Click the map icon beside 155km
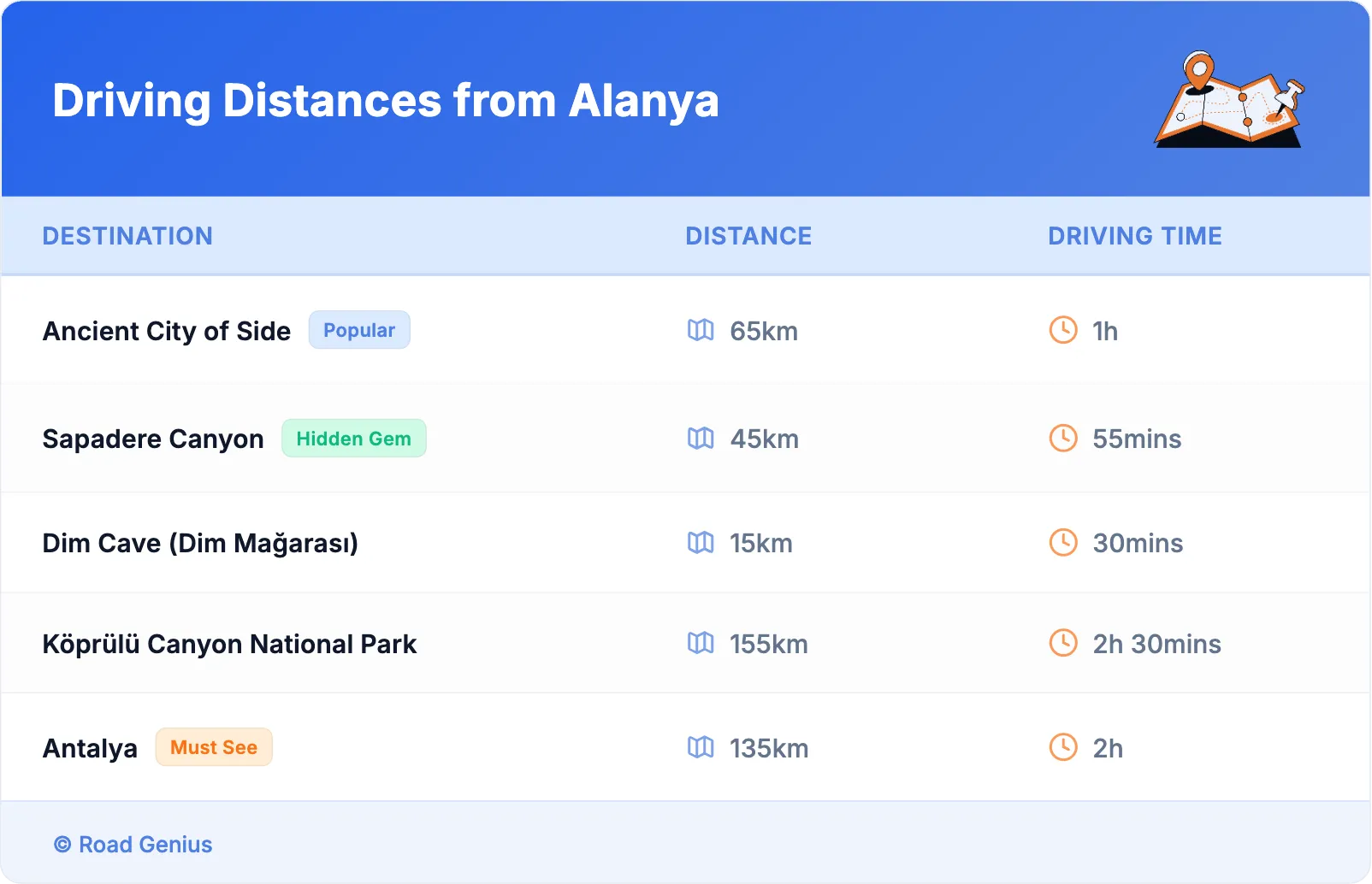 coord(701,643)
